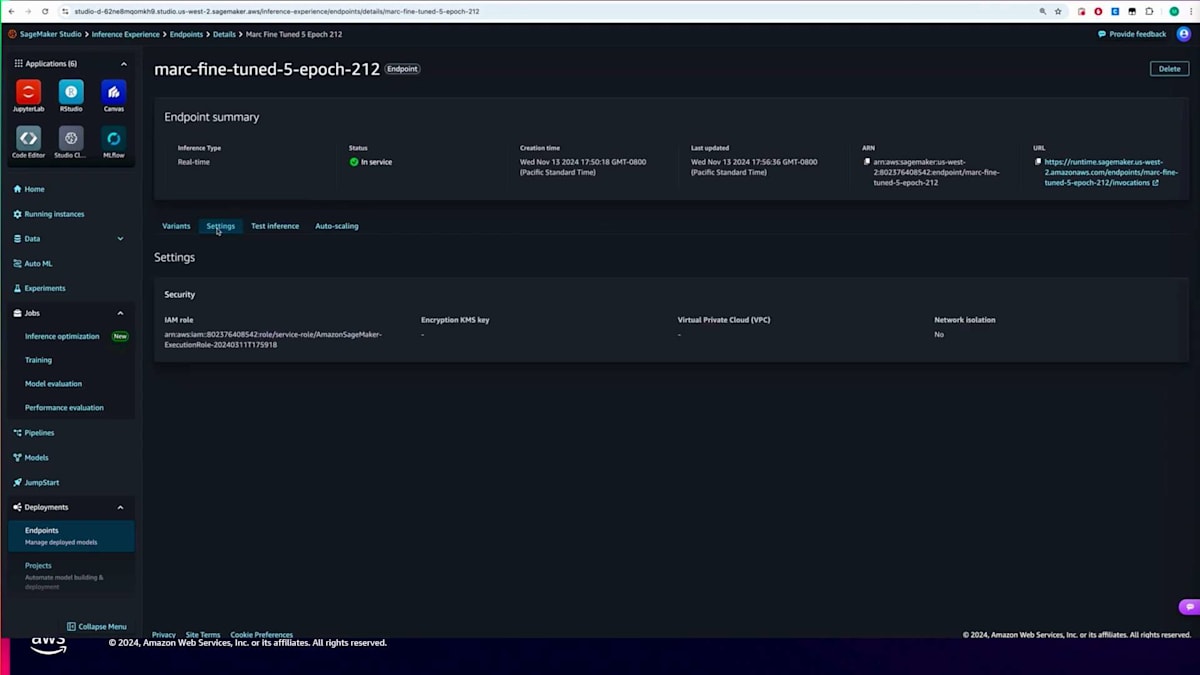
Task: Collapse the Applications (6) panel
Action: pos(124,64)
